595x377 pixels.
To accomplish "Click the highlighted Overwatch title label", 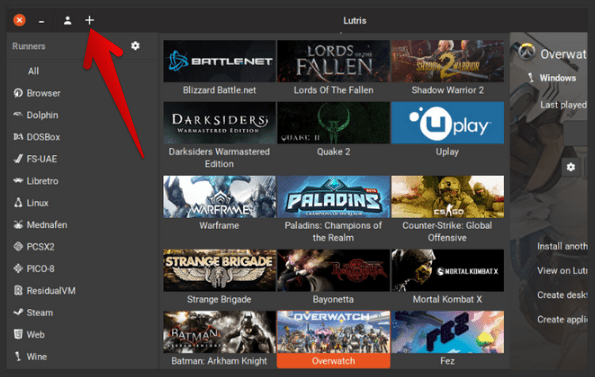I will pos(333,361).
